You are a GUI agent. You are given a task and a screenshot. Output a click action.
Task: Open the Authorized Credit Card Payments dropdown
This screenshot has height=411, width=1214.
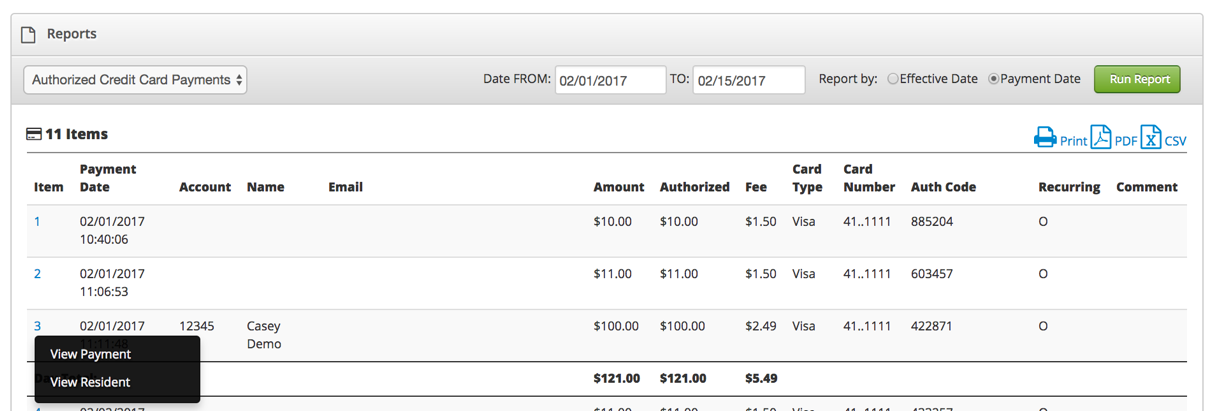point(136,80)
